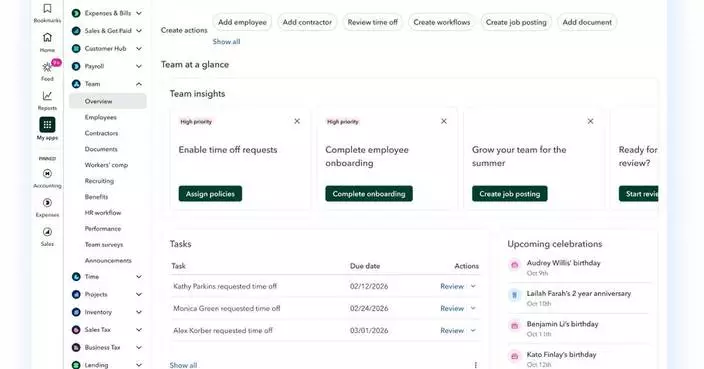Expand the Time section chevron
704x369 pixels.
pos(139,277)
